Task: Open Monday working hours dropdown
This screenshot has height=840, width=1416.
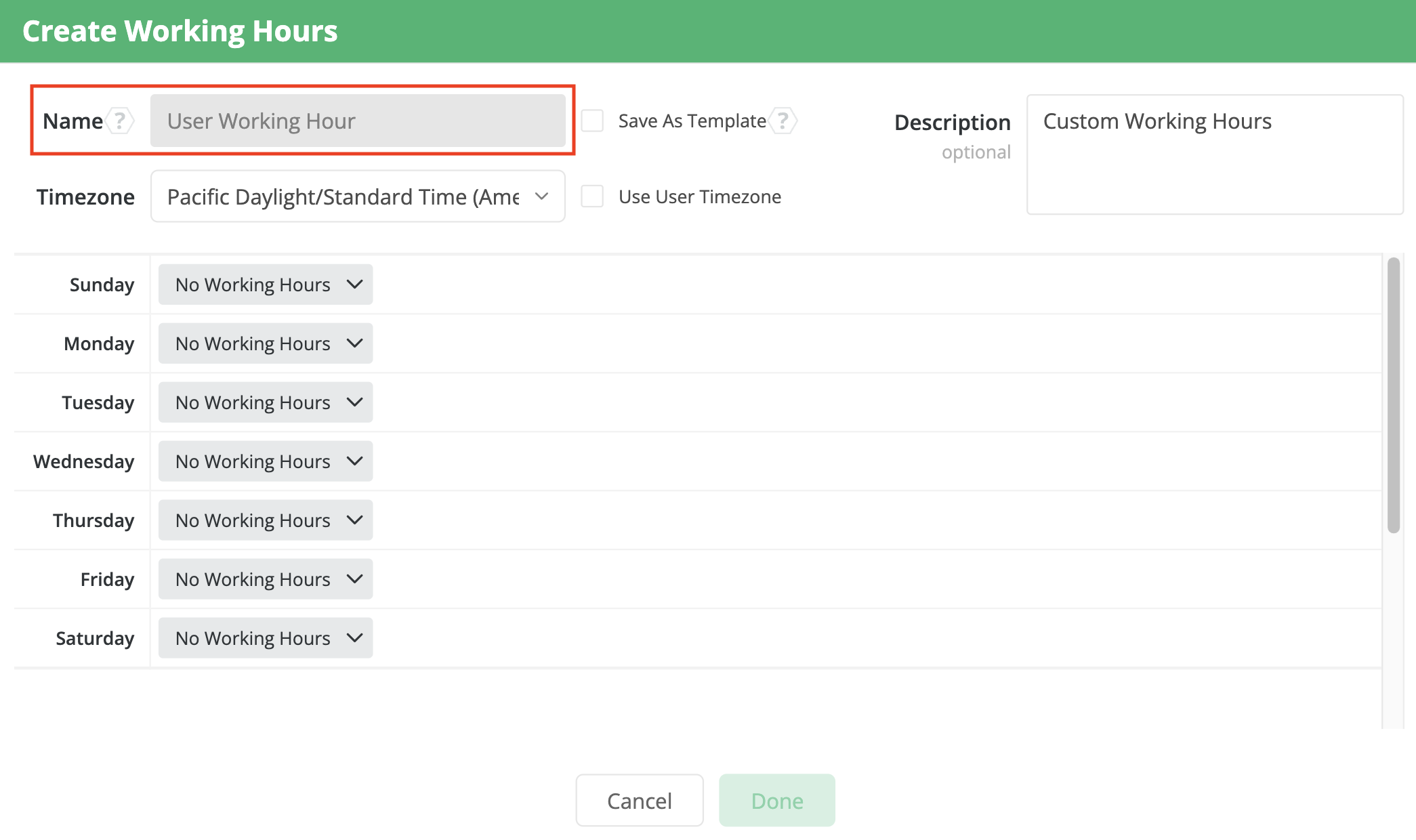Action: click(x=265, y=343)
